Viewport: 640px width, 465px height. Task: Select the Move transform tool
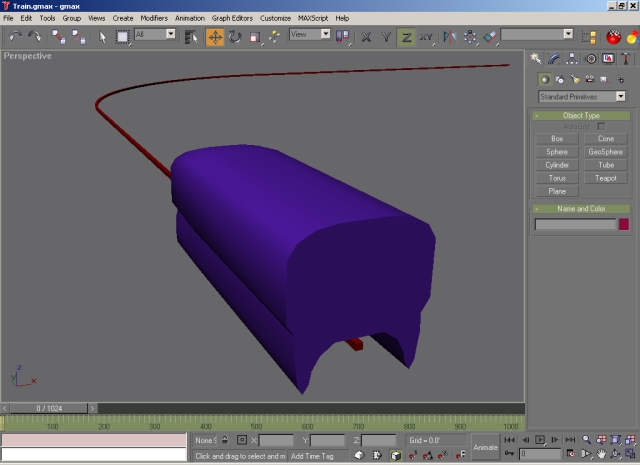tap(215, 37)
